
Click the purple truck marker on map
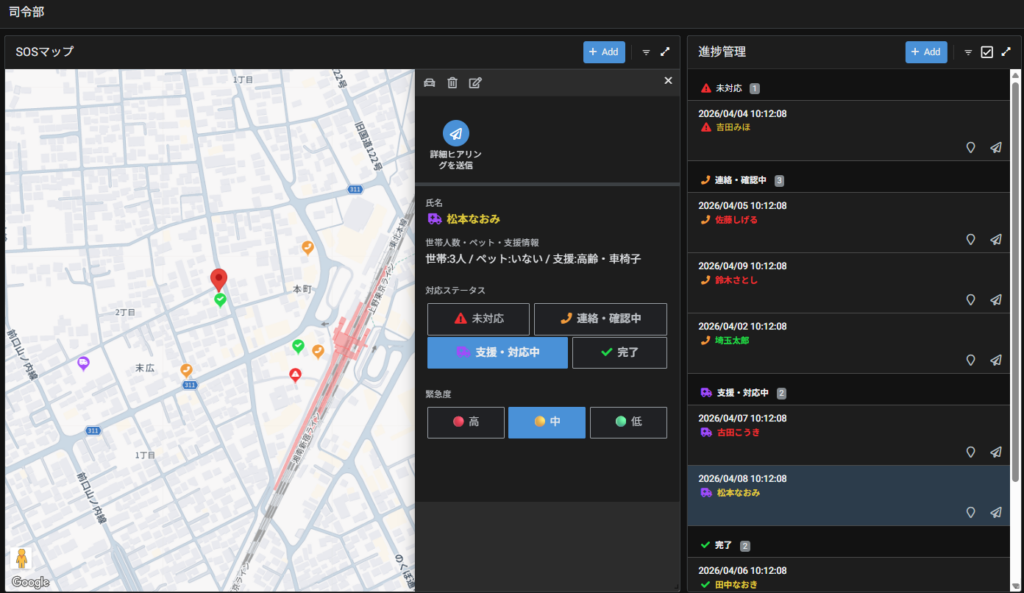[x=83, y=364]
